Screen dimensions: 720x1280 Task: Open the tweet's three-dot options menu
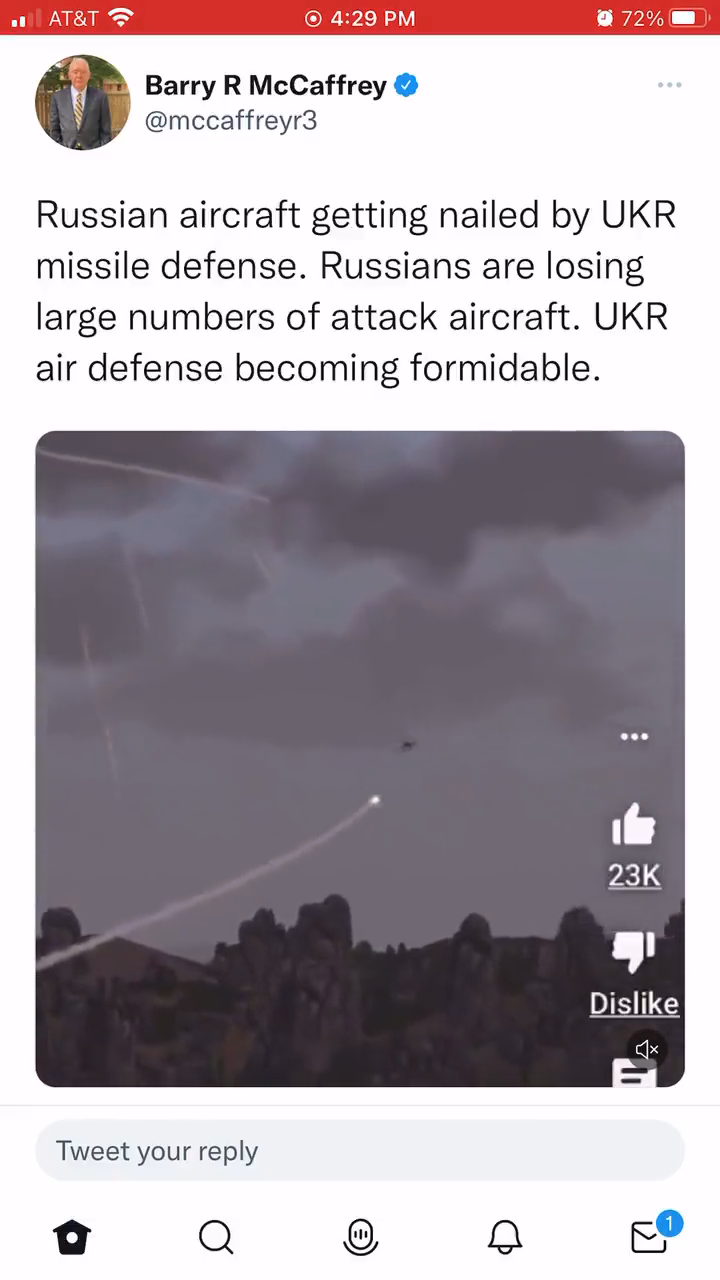[669, 86]
